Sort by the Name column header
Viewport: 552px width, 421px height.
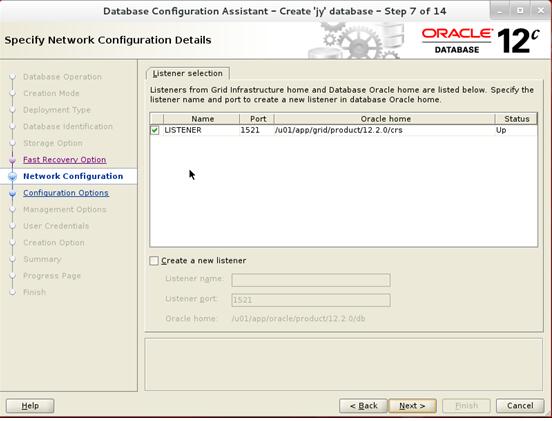[x=201, y=119]
